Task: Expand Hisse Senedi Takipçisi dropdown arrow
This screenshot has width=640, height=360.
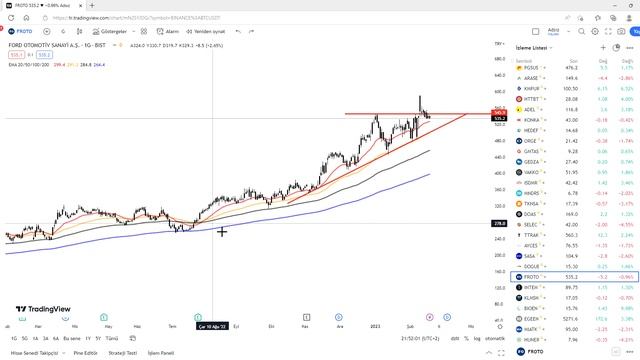Action: point(64,353)
